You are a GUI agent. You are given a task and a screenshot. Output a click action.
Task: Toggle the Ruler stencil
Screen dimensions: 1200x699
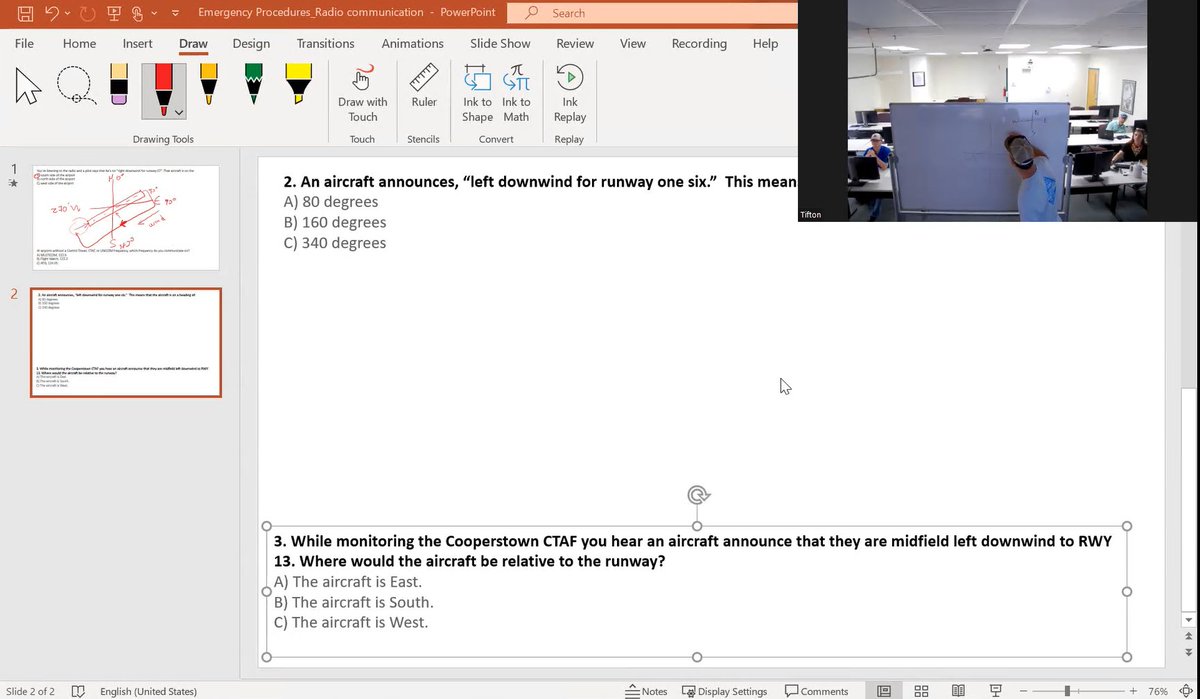pos(424,88)
